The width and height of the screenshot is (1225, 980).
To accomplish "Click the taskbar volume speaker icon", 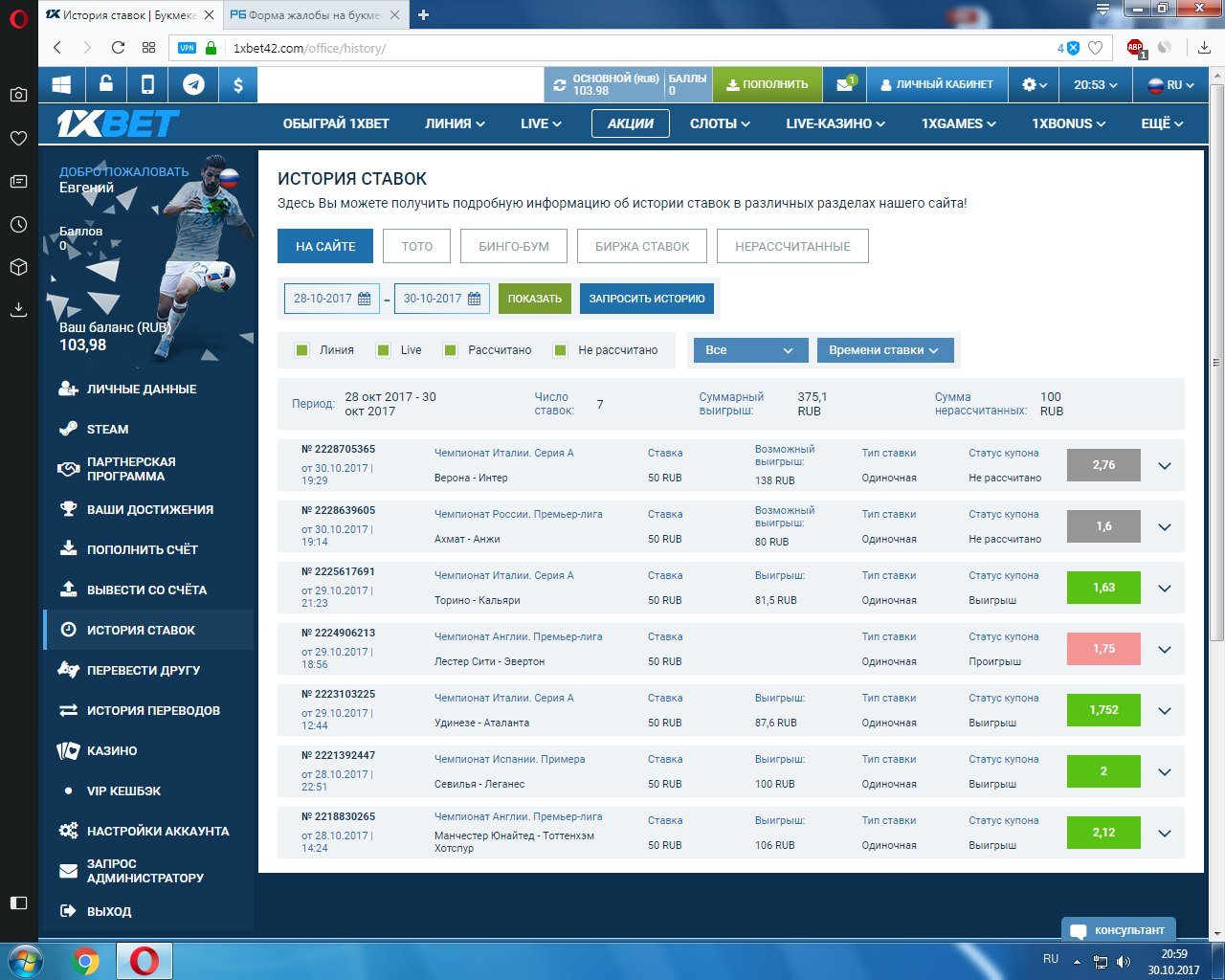I will [1124, 962].
